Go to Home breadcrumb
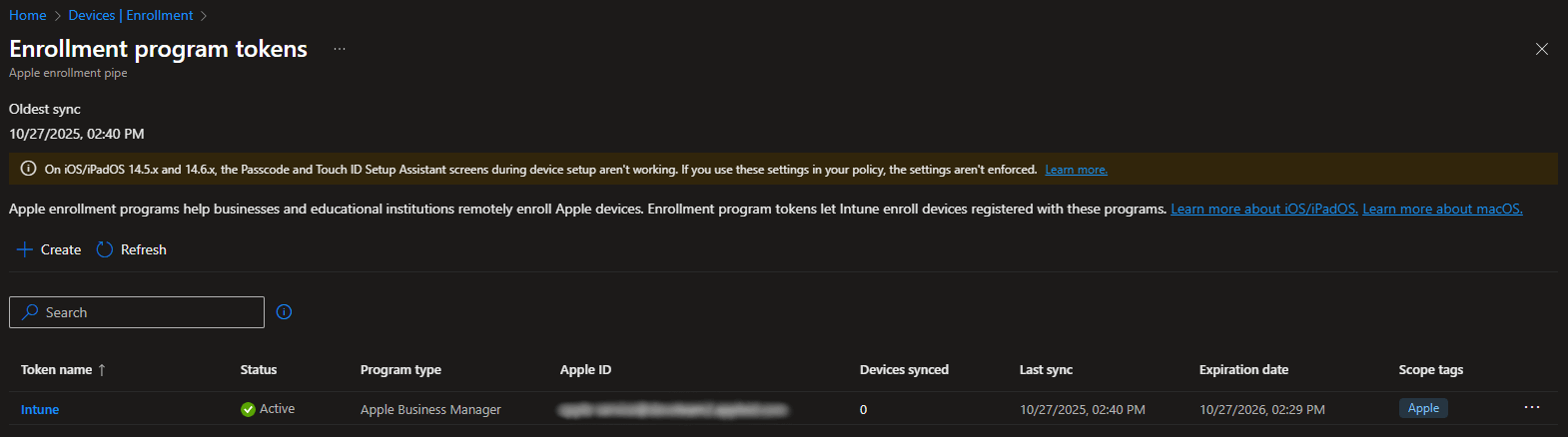The width and height of the screenshot is (1568, 437). 28,15
